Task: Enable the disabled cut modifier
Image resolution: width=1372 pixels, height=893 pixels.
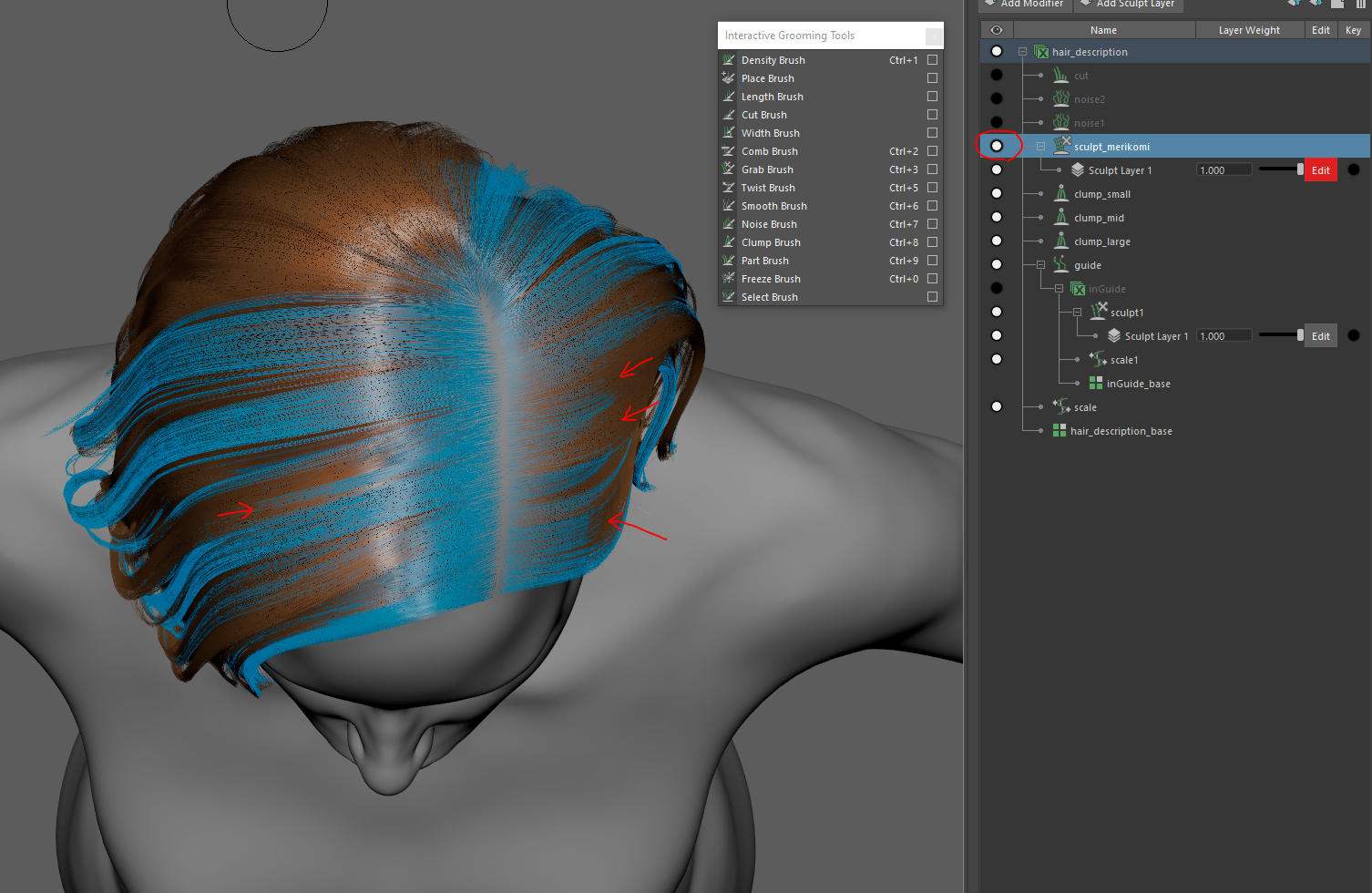Action: pyautogui.click(x=997, y=75)
